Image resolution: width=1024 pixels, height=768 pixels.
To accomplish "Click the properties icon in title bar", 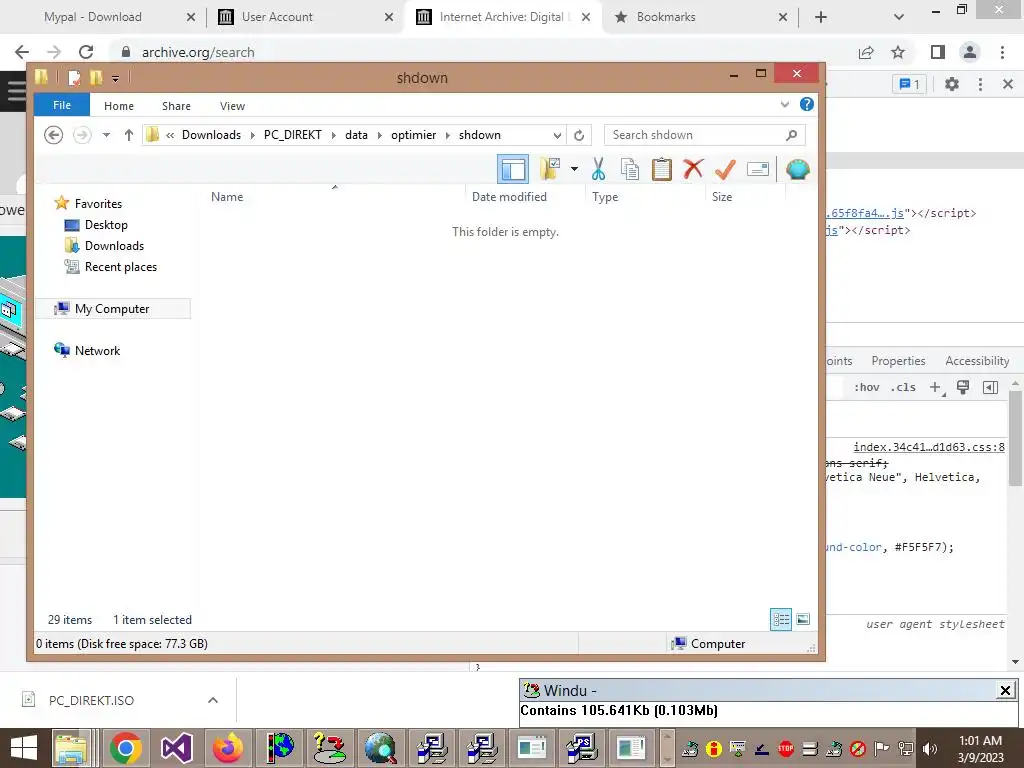I will point(74,78).
